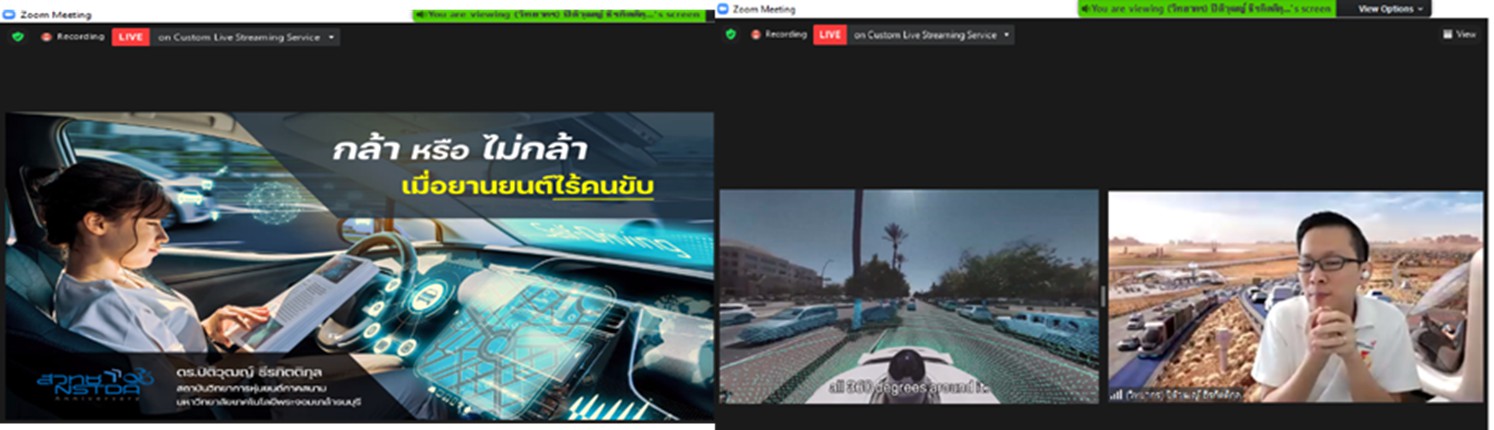Click the 'Recording' text in right window
The height and width of the screenshot is (430, 1494).
click(x=787, y=34)
